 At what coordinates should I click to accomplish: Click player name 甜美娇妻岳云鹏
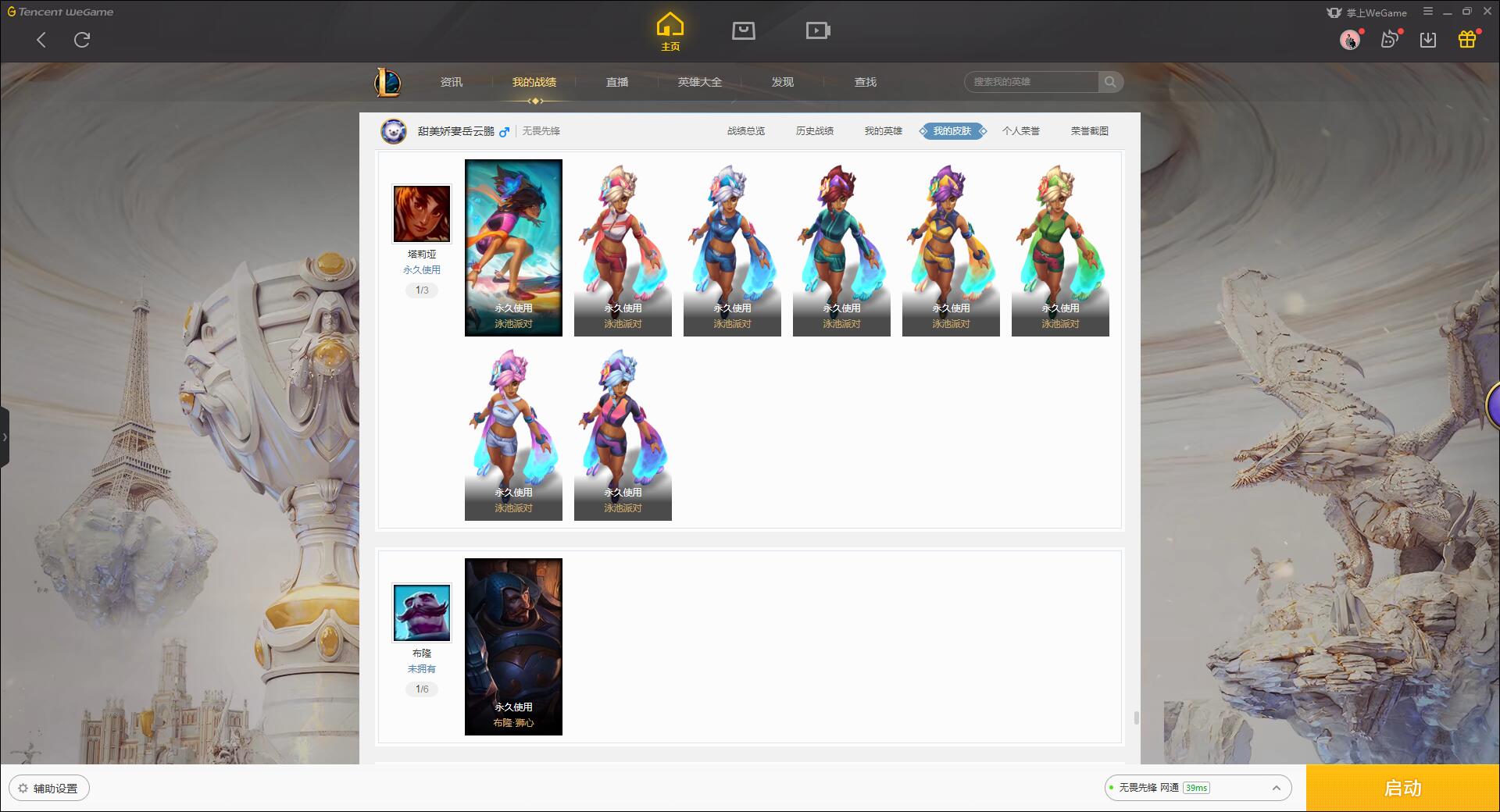coord(456,131)
